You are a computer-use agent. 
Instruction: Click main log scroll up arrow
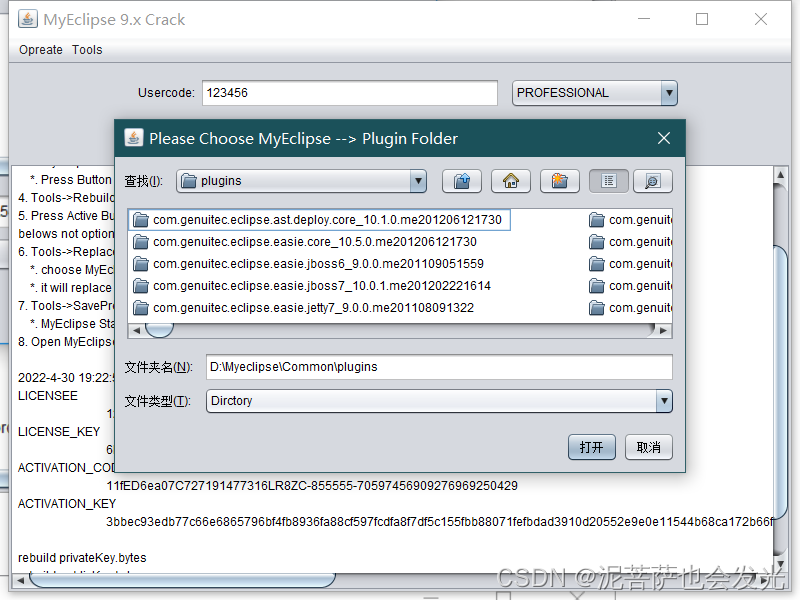click(780, 175)
